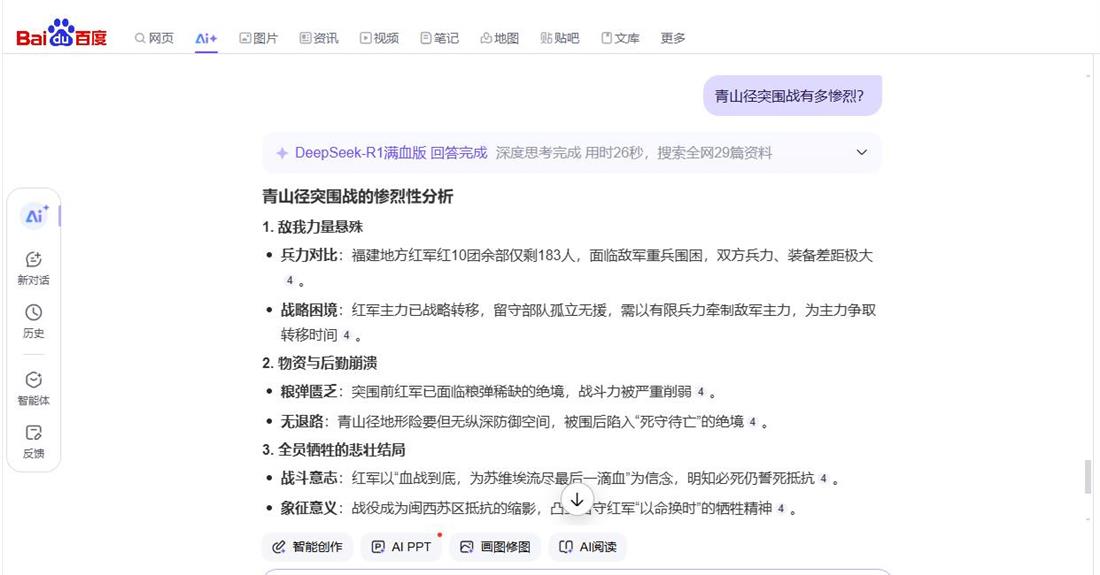Open the 笔记 tab
1100x575 pixels.
tap(439, 38)
